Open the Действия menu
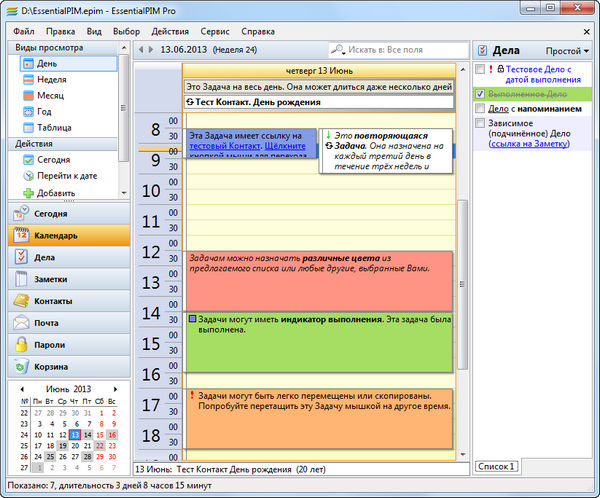This screenshot has height=498, width=600. coord(167,31)
